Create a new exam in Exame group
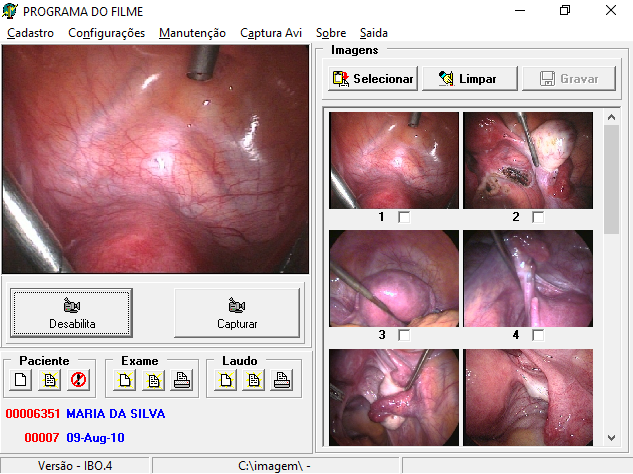The width and height of the screenshot is (633, 474). [126, 380]
